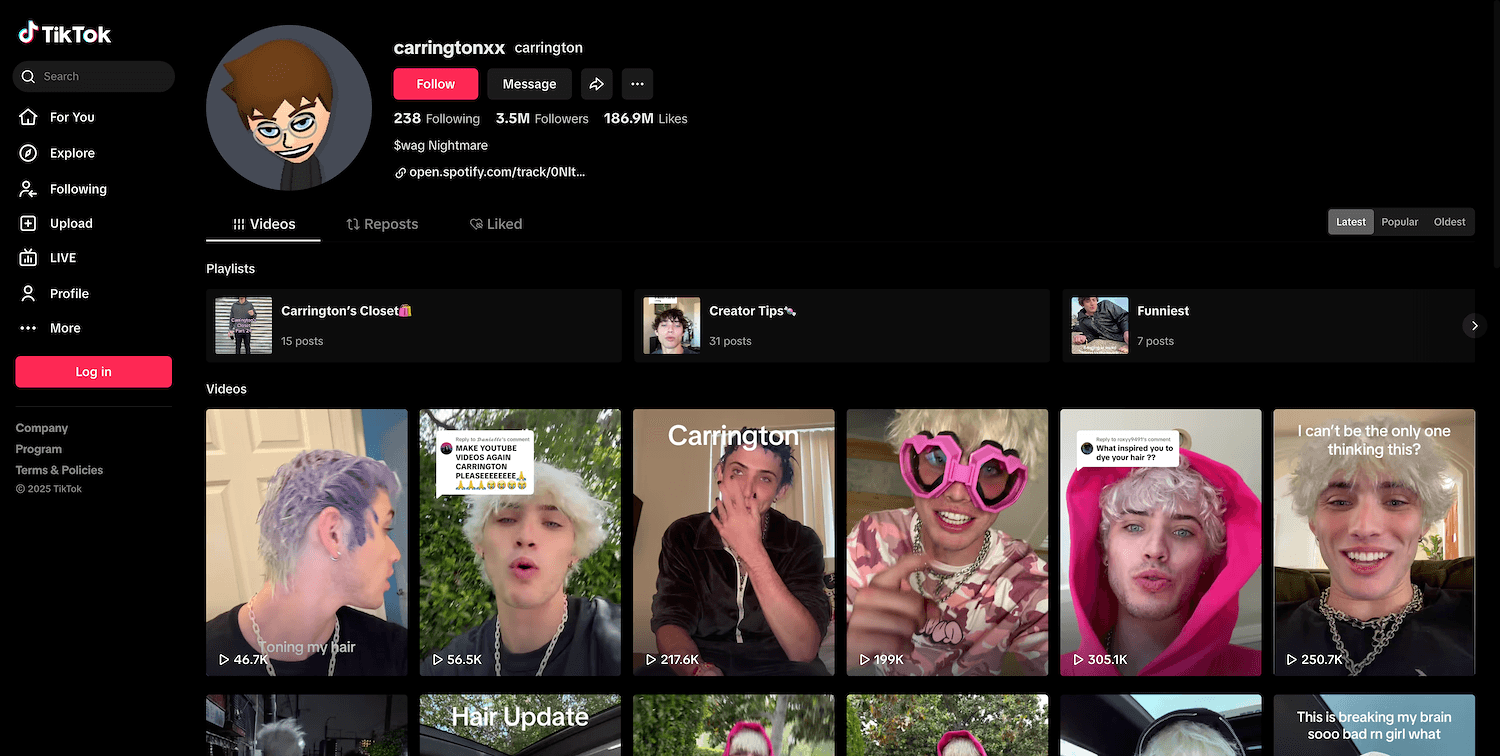This screenshot has width=1500, height=756.
Task: Switch to the Reposts tab
Action: [x=382, y=224]
